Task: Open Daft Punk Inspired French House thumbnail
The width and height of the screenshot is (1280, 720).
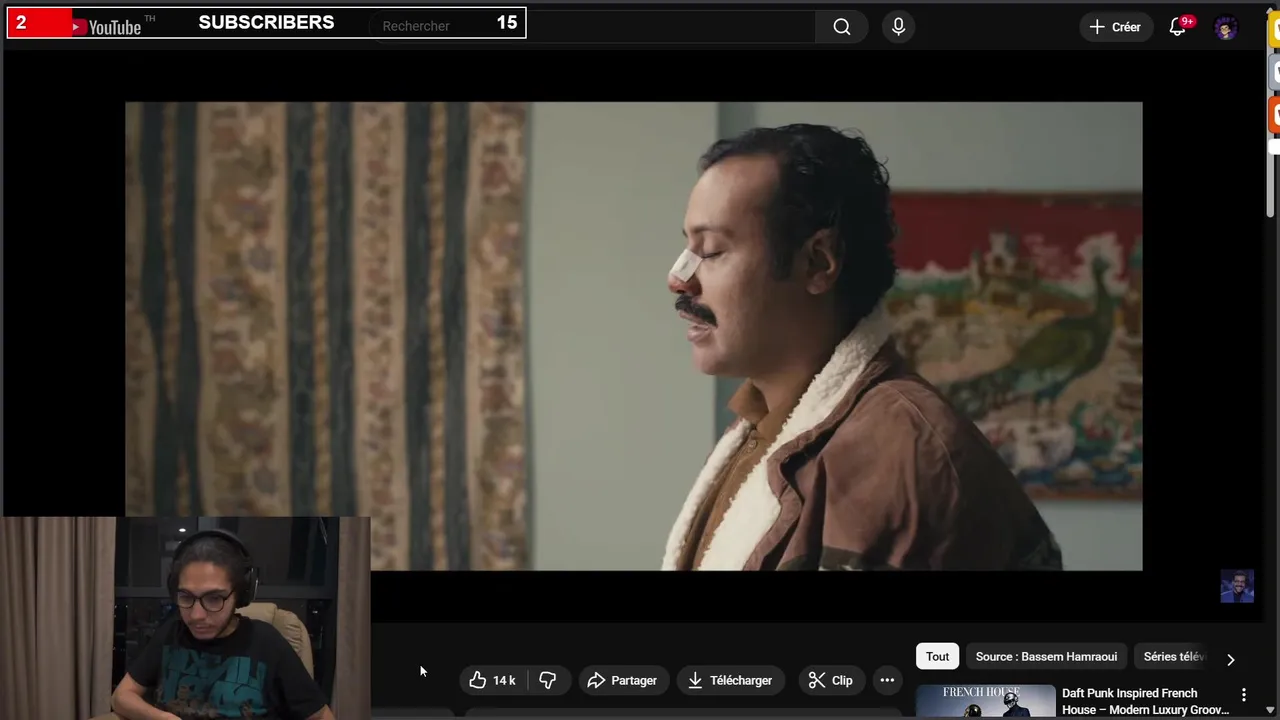Action: tap(985, 702)
